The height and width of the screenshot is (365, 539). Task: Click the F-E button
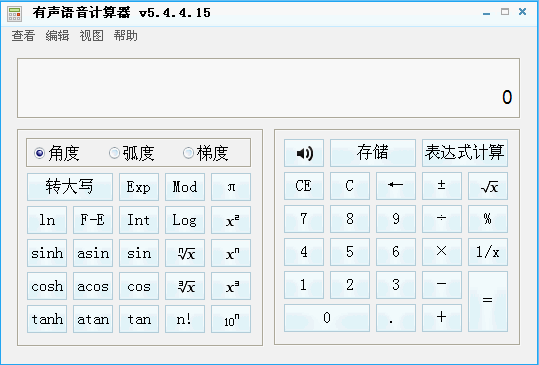[93, 220]
